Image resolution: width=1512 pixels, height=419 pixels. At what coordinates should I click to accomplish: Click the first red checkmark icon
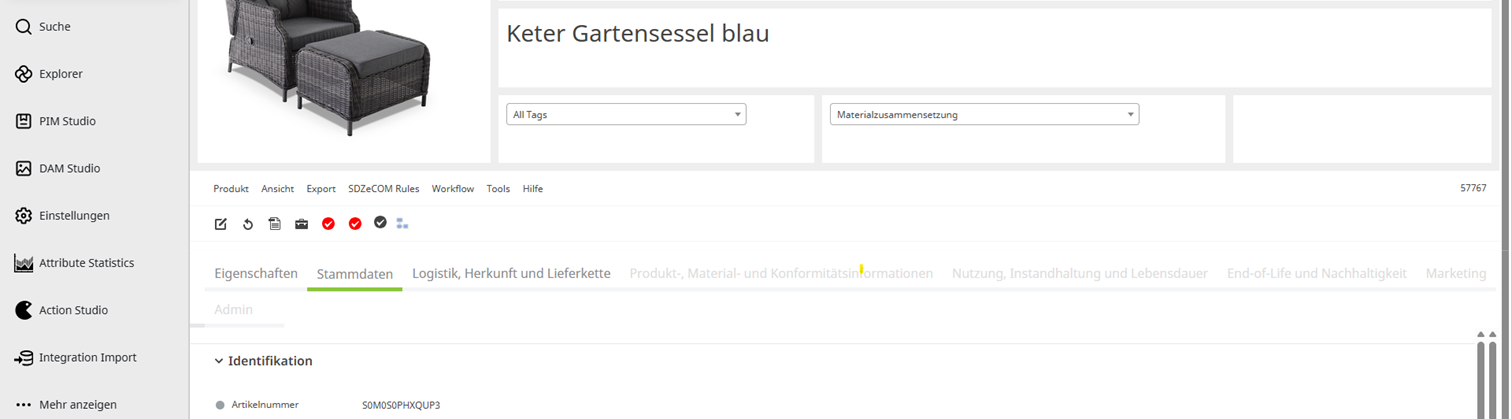(328, 224)
